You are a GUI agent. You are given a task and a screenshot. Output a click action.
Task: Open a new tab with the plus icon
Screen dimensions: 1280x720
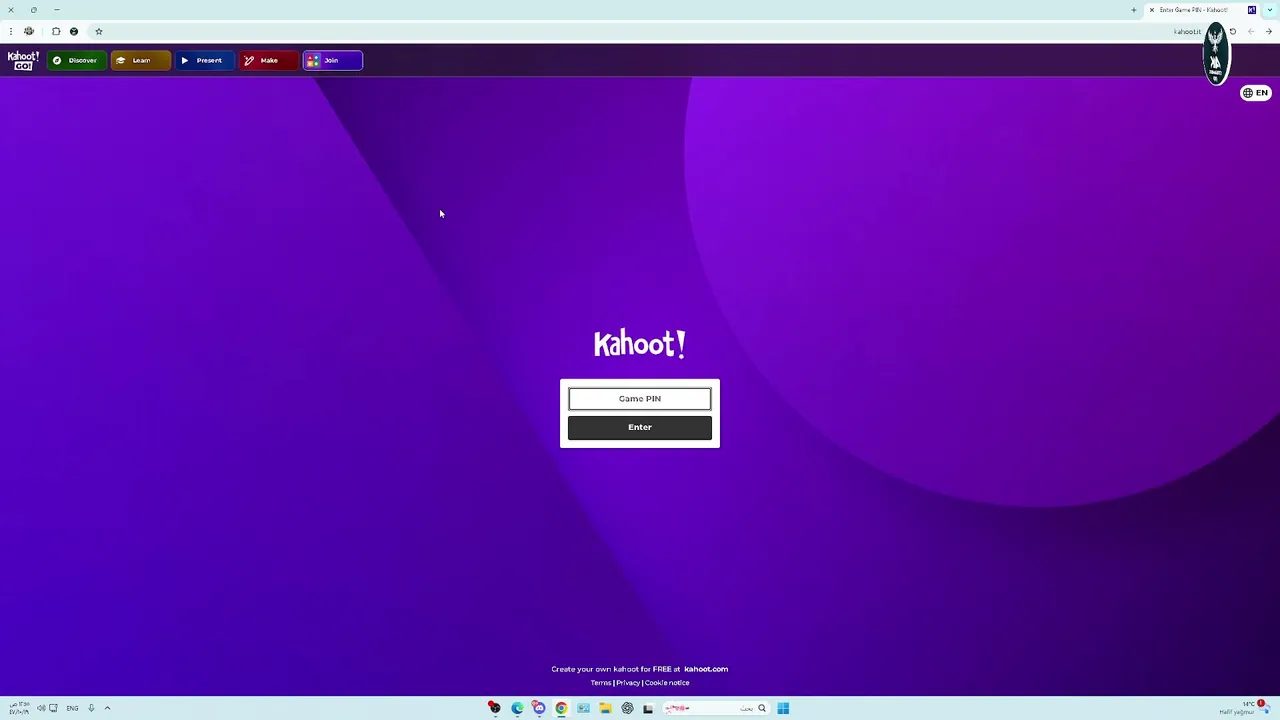[x=1134, y=10]
